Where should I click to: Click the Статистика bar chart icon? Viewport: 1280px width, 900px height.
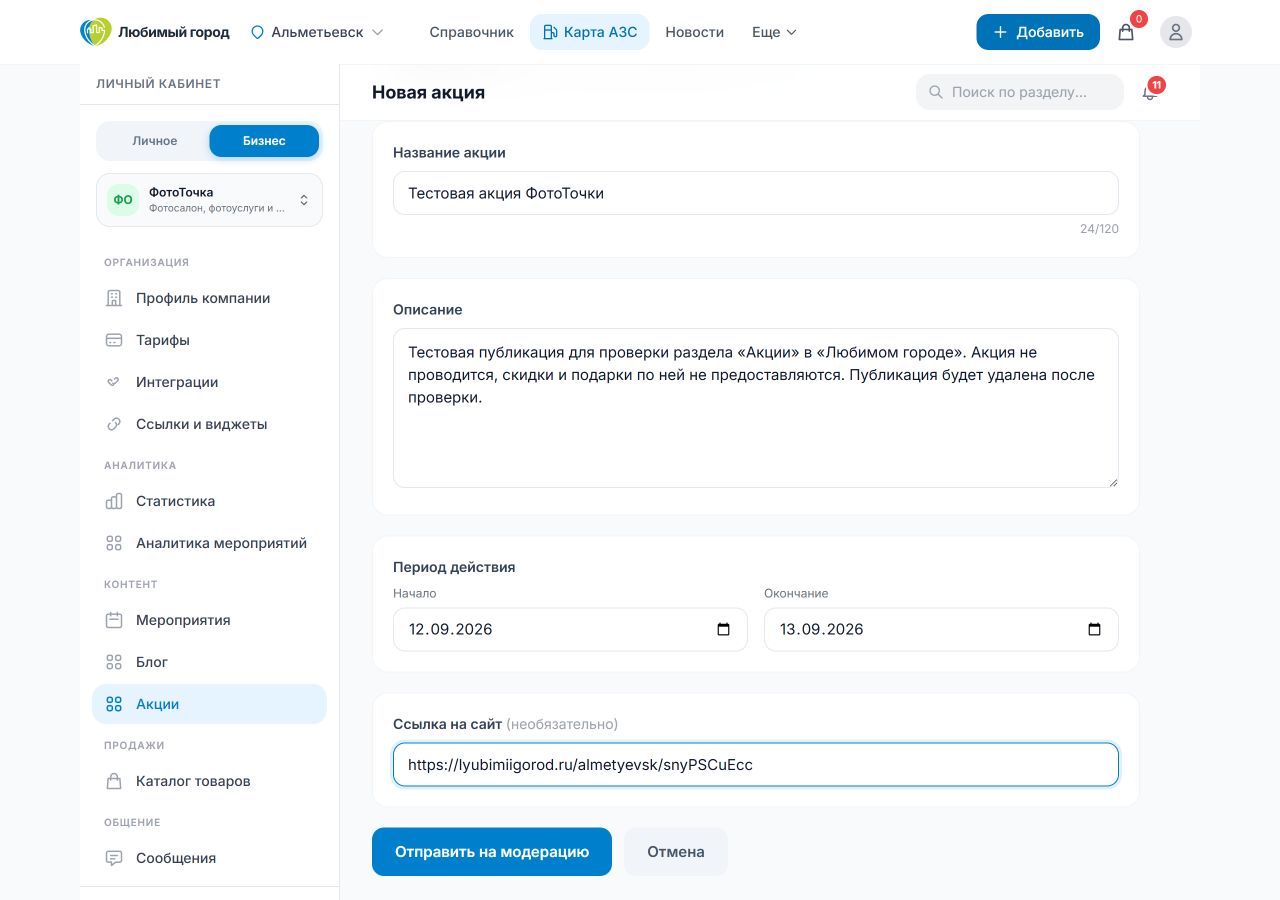tap(114, 501)
